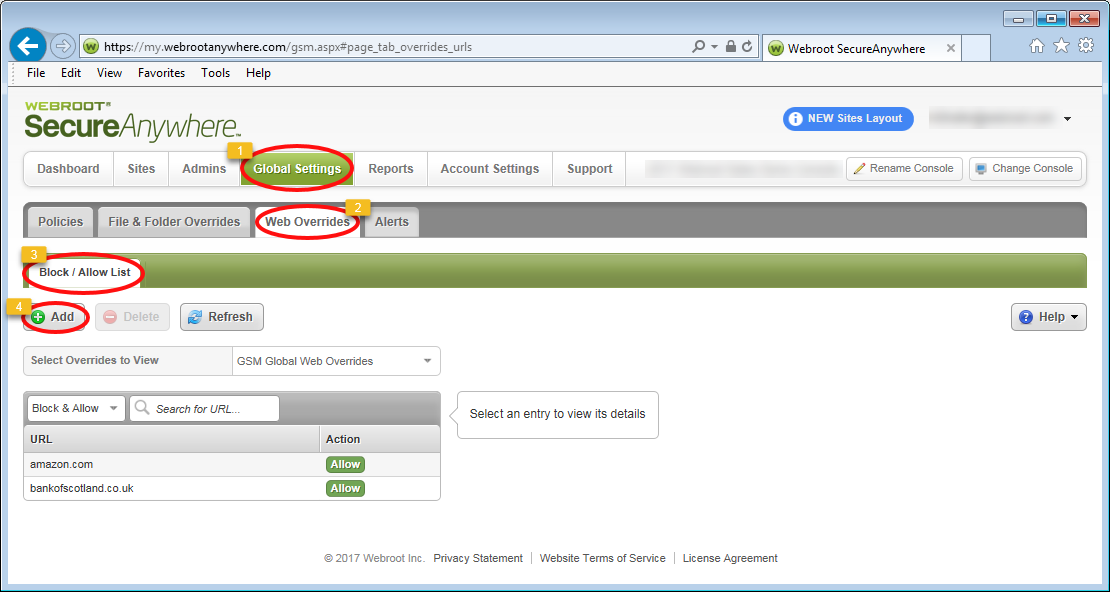Open a new blank browser tab
The width and height of the screenshot is (1110, 592).
977,48
